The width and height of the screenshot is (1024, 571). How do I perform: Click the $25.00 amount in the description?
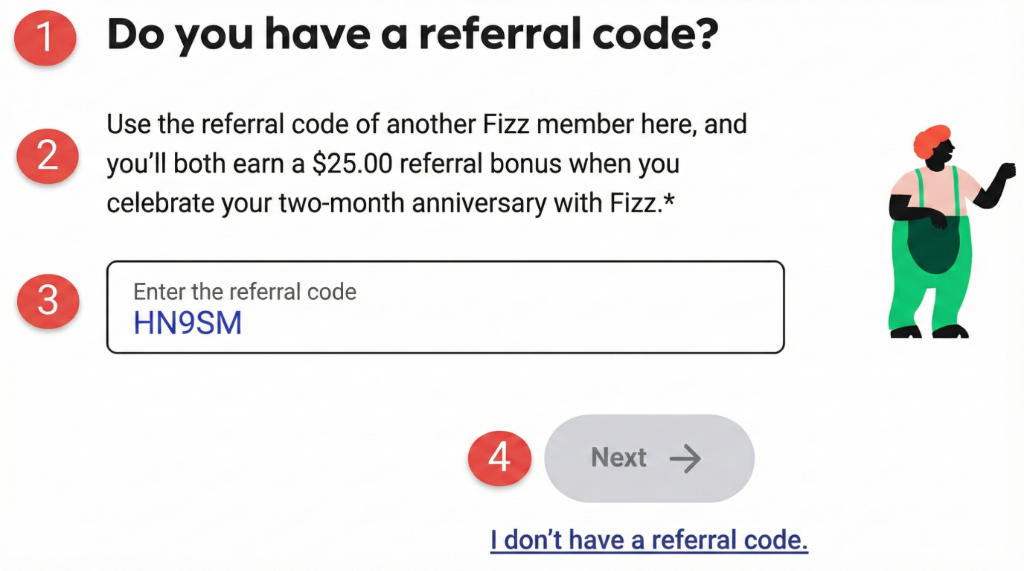pos(377,164)
